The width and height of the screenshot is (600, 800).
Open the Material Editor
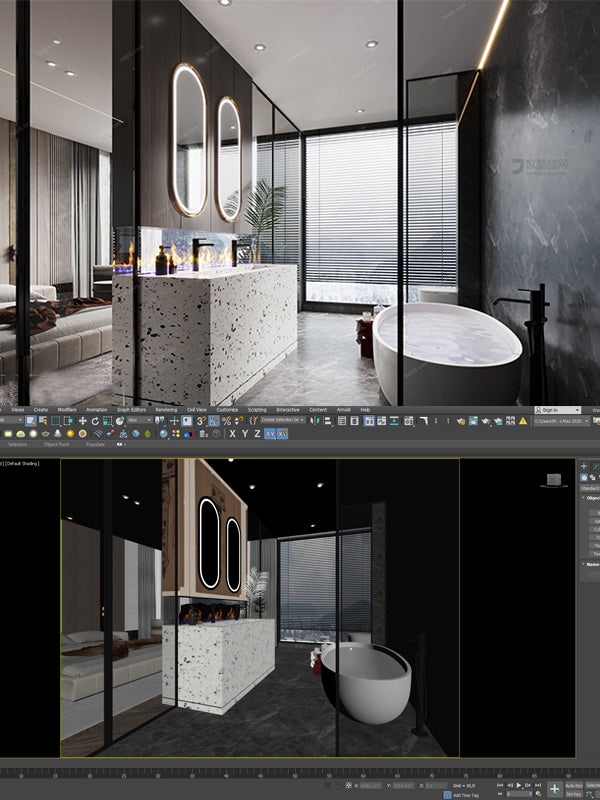click(x=409, y=421)
